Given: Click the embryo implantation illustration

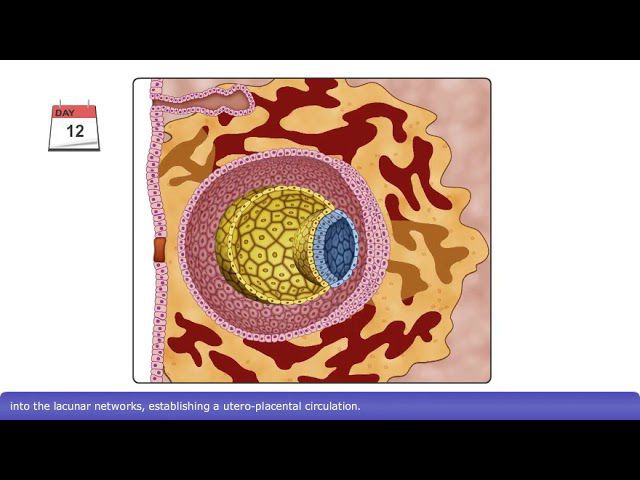Looking at the screenshot, I should 312,231.
